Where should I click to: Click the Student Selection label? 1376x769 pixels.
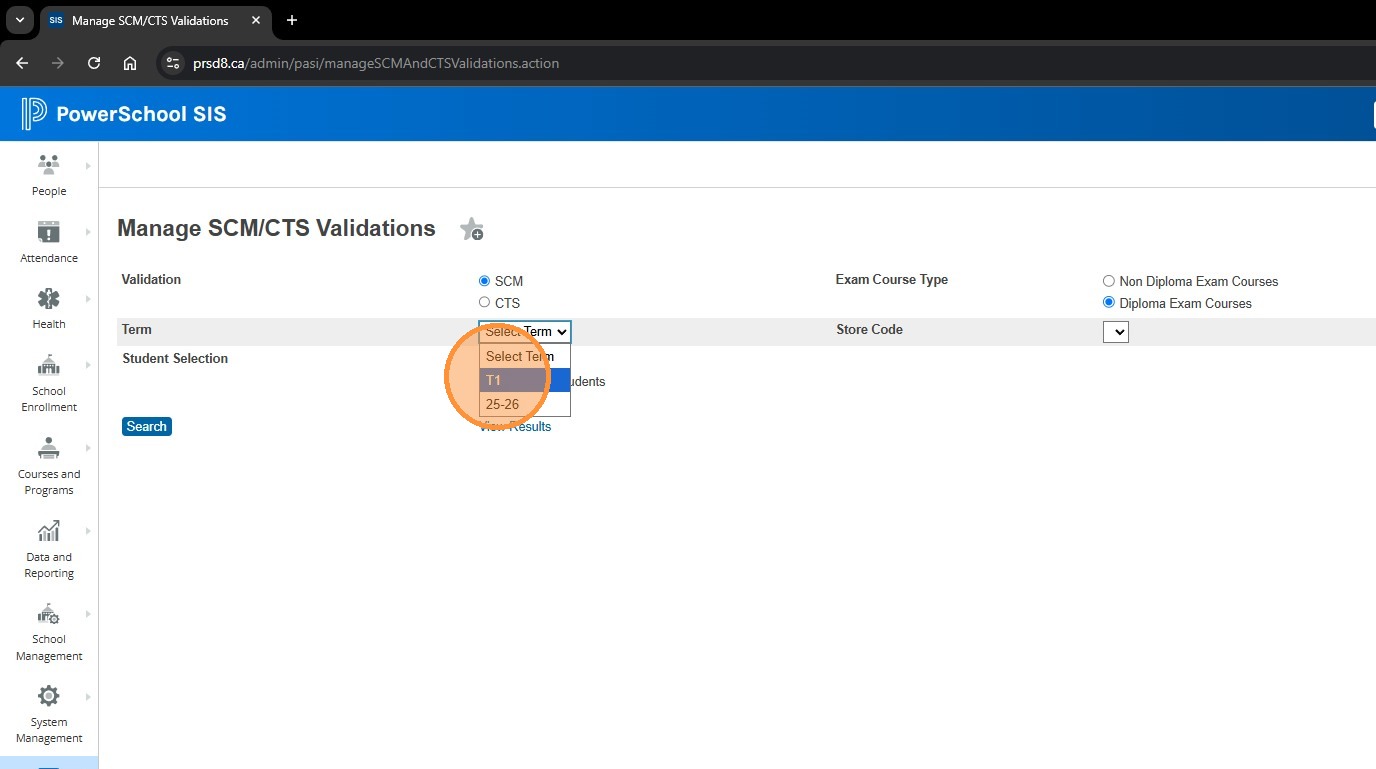[175, 358]
